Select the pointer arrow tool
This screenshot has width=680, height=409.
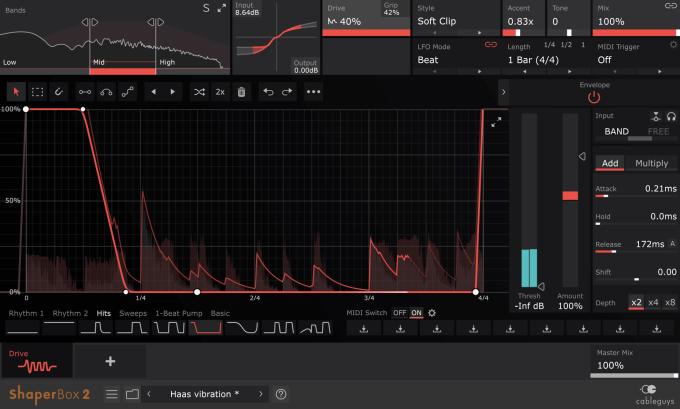(x=16, y=92)
